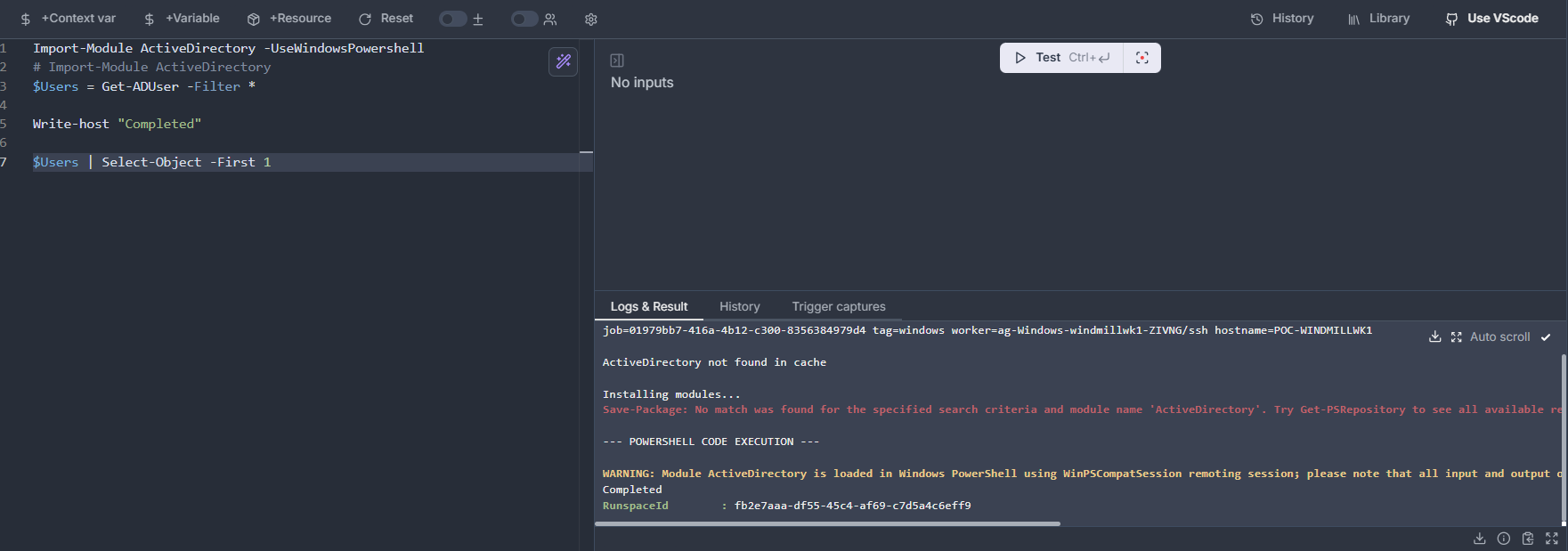The height and width of the screenshot is (551, 1568).
Task: Click log text 'ActiveDirectory not found in cache'
Action: 714,362
